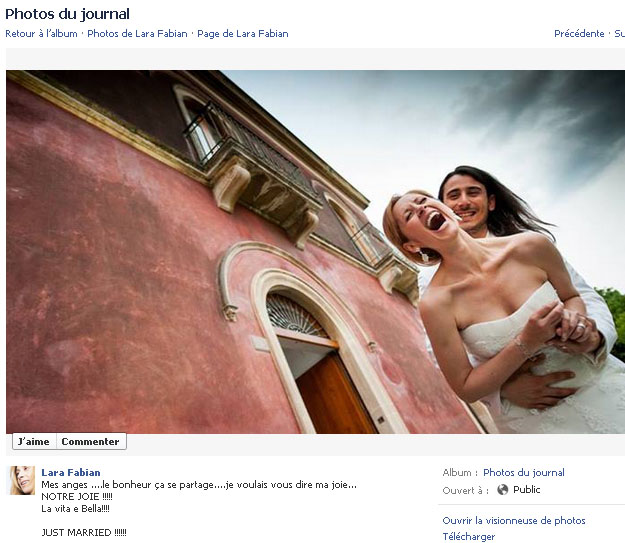
Task: Click the globe icon next to Public
Action: pos(503,490)
